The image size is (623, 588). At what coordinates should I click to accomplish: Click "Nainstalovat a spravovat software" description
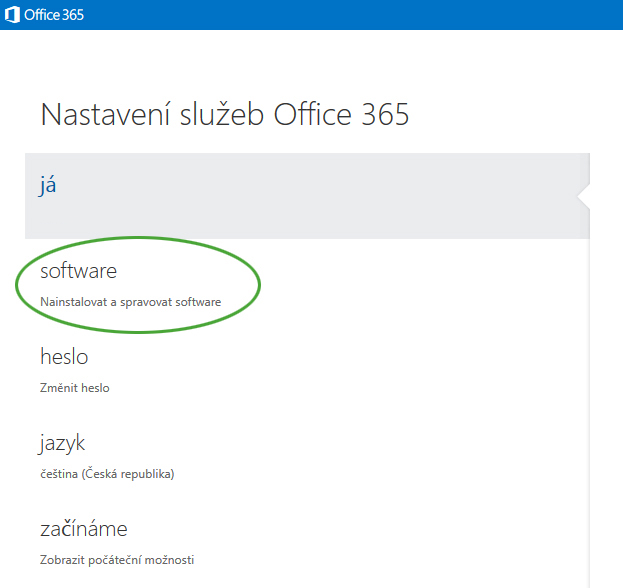[x=130, y=301]
